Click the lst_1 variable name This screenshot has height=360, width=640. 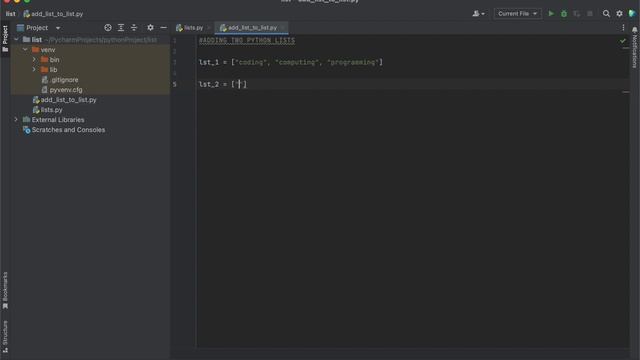pyautogui.click(x=209, y=62)
